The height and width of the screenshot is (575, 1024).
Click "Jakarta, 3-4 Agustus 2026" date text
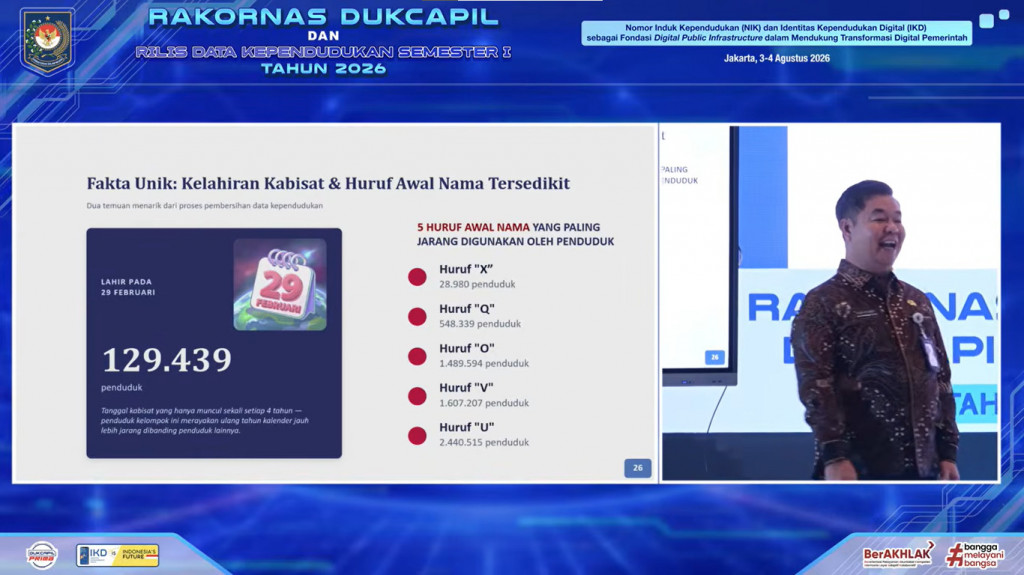click(776, 58)
